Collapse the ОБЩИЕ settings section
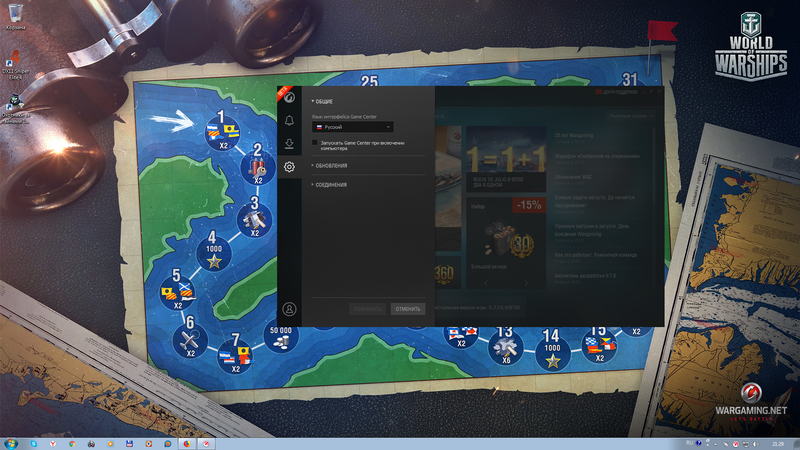This screenshot has width=800, height=450. (322, 102)
